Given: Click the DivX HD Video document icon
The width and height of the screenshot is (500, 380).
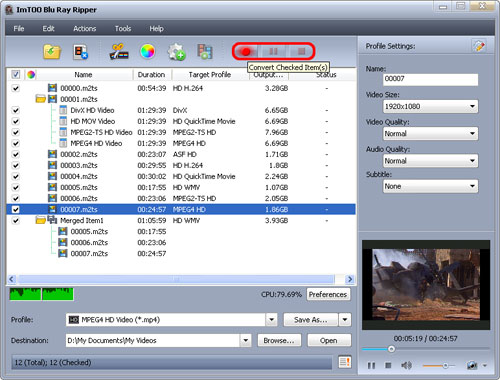Looking at the screenshot, I should click(x=63, y=110).
